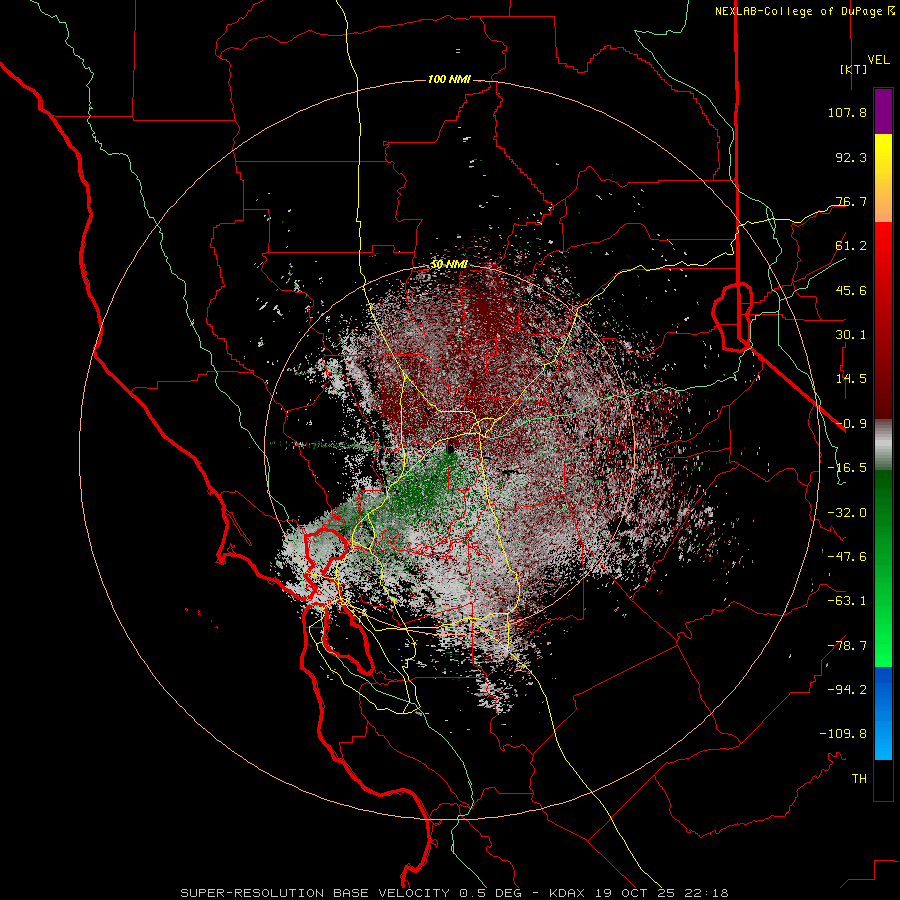Image resolution: width=900 pixels, height=900 pixels.
Task: Select the 30.1 velocity scale value
Action: (x=851, y=335)
